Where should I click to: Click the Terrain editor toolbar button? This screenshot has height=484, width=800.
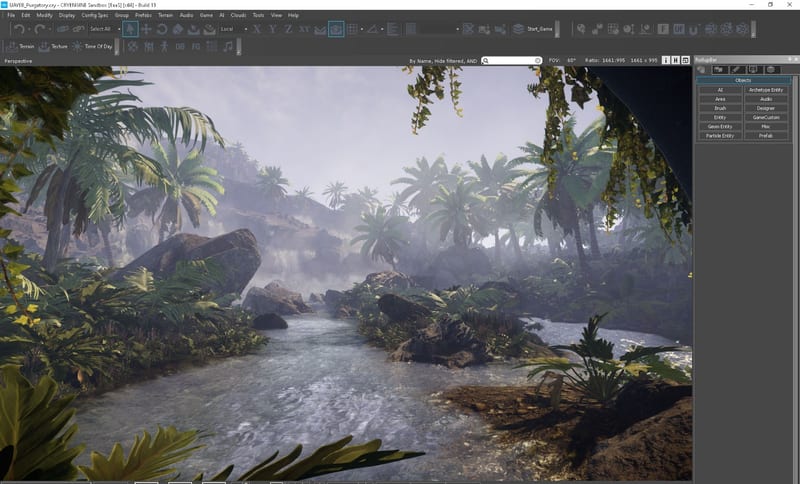point(20,46)
